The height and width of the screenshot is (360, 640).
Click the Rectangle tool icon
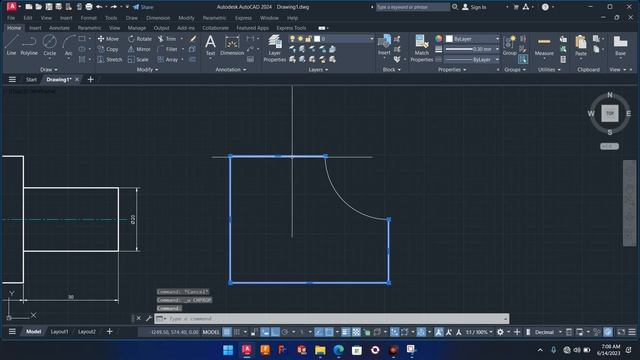82,39
